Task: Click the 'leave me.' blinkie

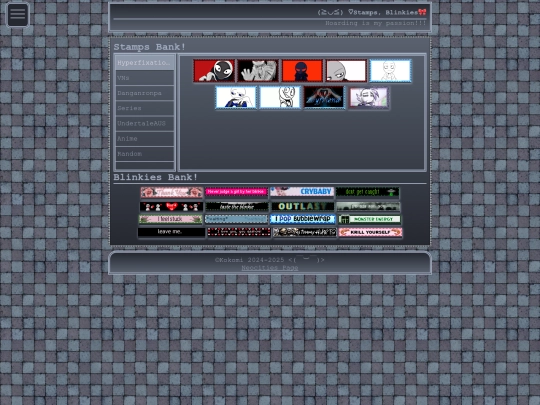Action: 172,232
